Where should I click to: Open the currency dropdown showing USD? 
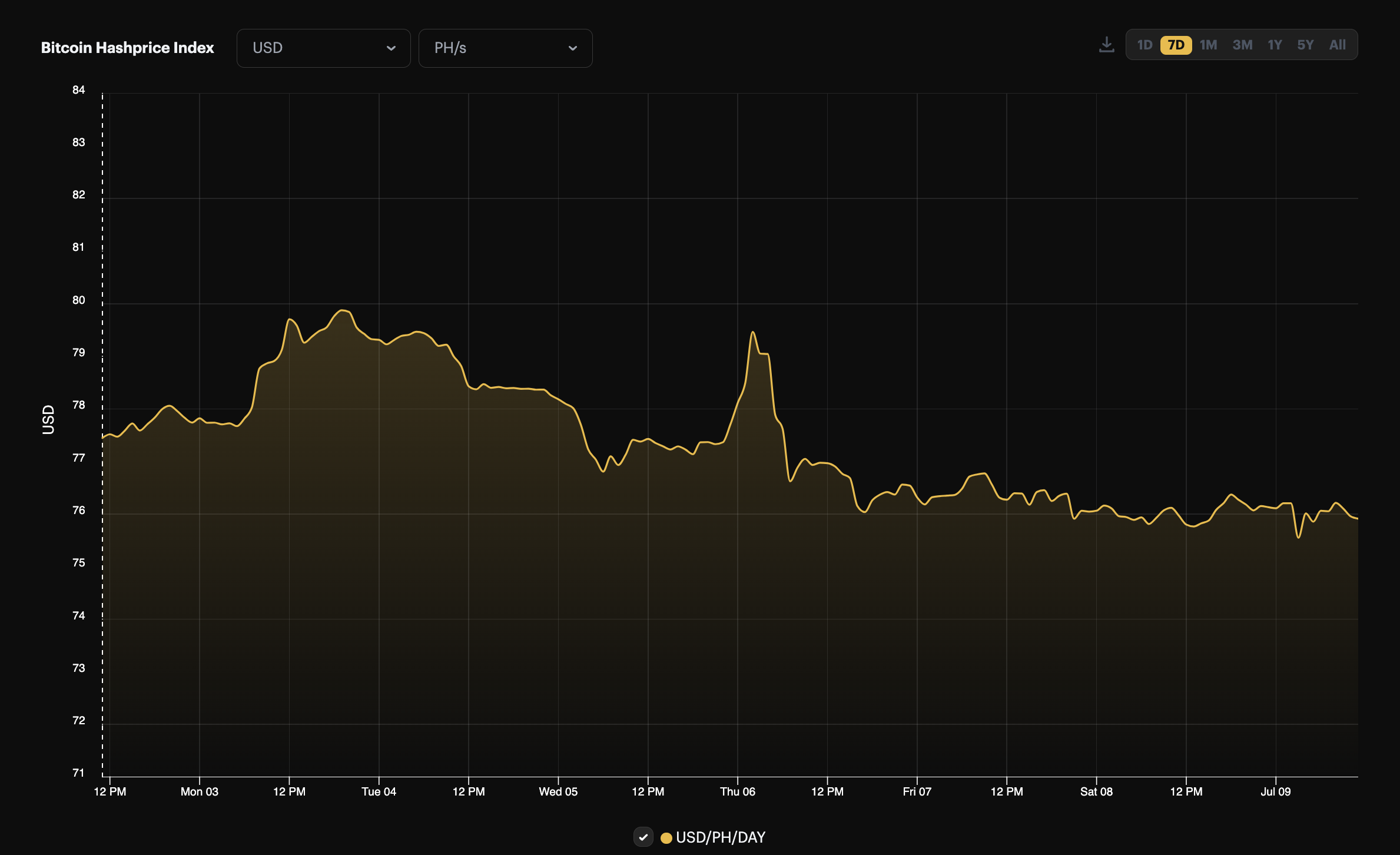click(323, 48)
